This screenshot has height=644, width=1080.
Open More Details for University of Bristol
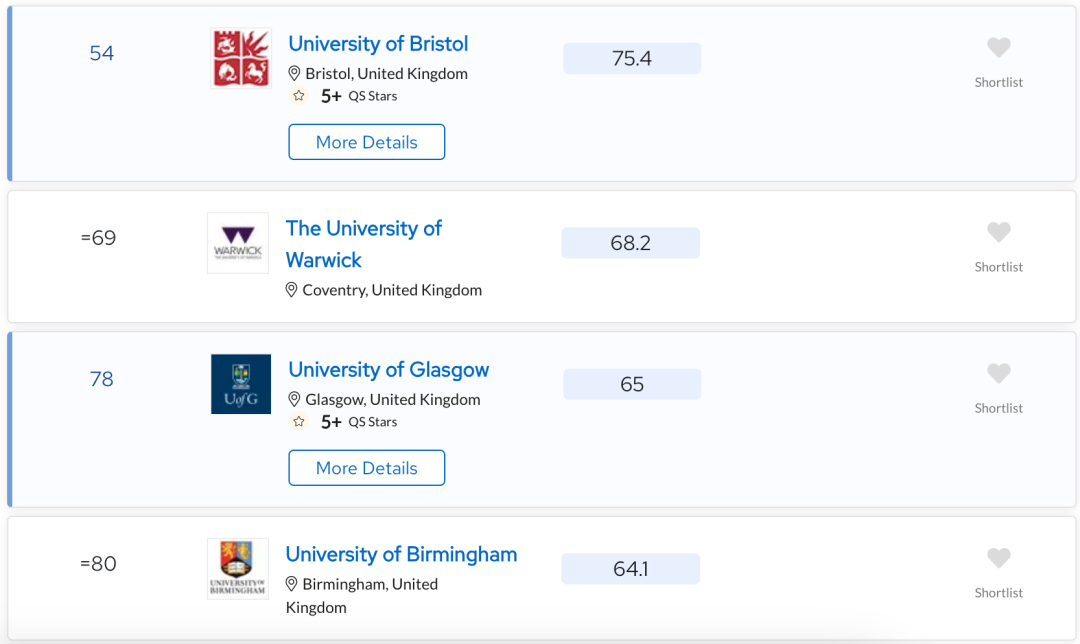[x=366, y=142]
